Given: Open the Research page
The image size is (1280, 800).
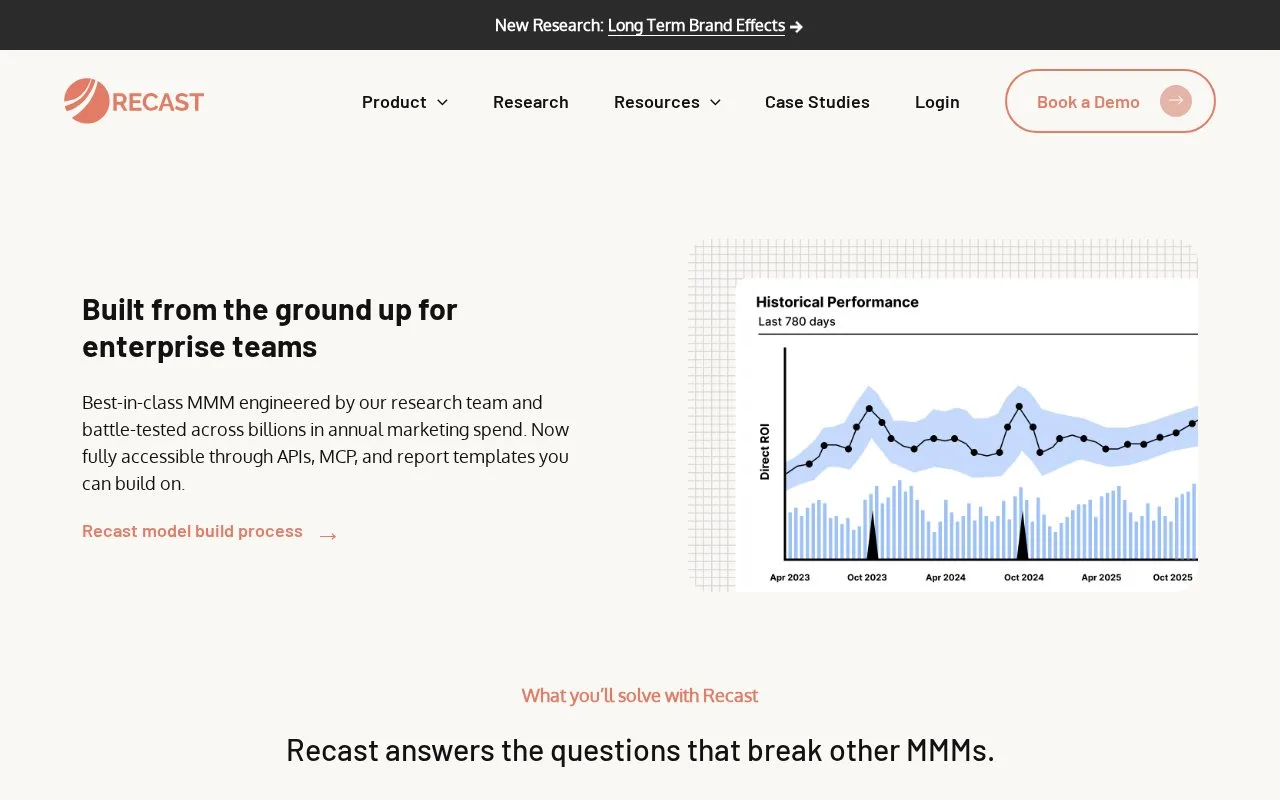Looking at the screenshot, I should click(531, 102).
